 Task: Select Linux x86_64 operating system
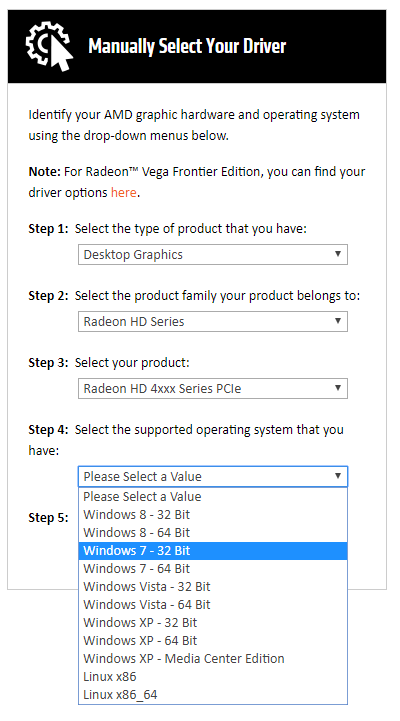213,695
